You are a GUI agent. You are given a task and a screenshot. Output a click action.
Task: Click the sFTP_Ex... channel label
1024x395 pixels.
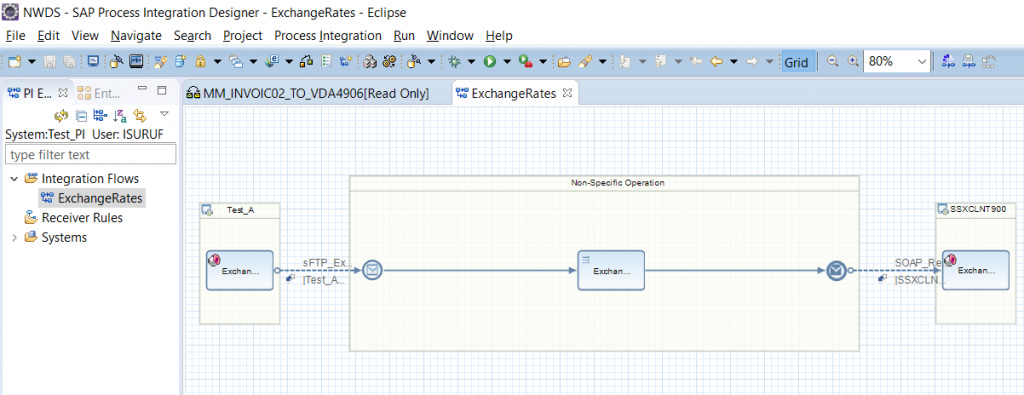[327, 263]
